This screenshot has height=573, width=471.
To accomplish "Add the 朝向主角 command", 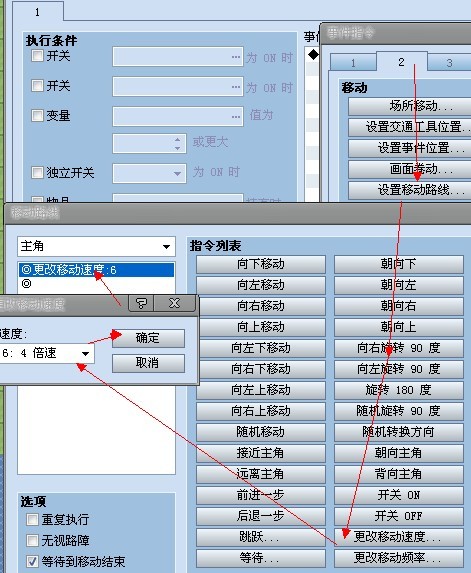I will click(x=399, y=453).
